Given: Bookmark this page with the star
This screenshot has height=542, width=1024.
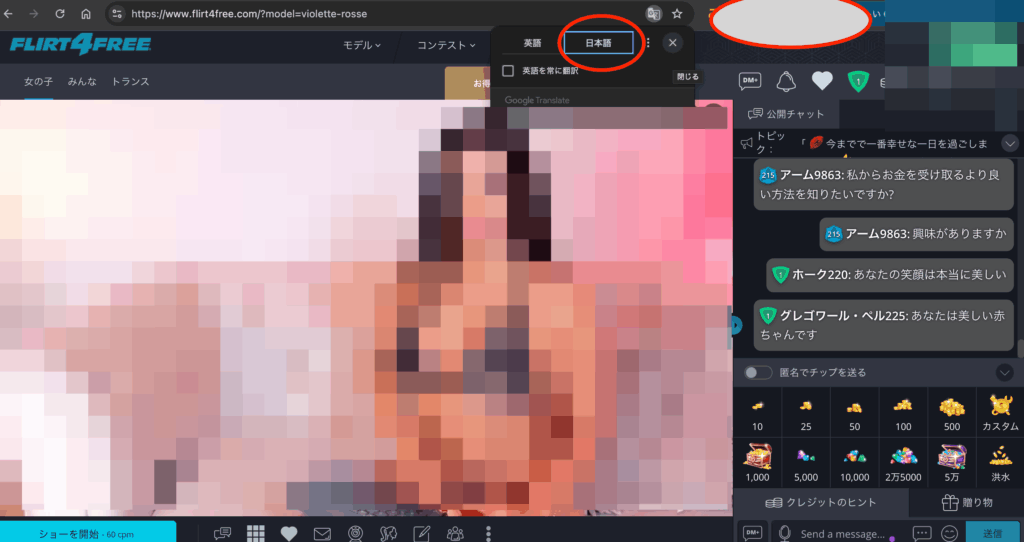Looking at the screenshot, I should pos(677,13).
